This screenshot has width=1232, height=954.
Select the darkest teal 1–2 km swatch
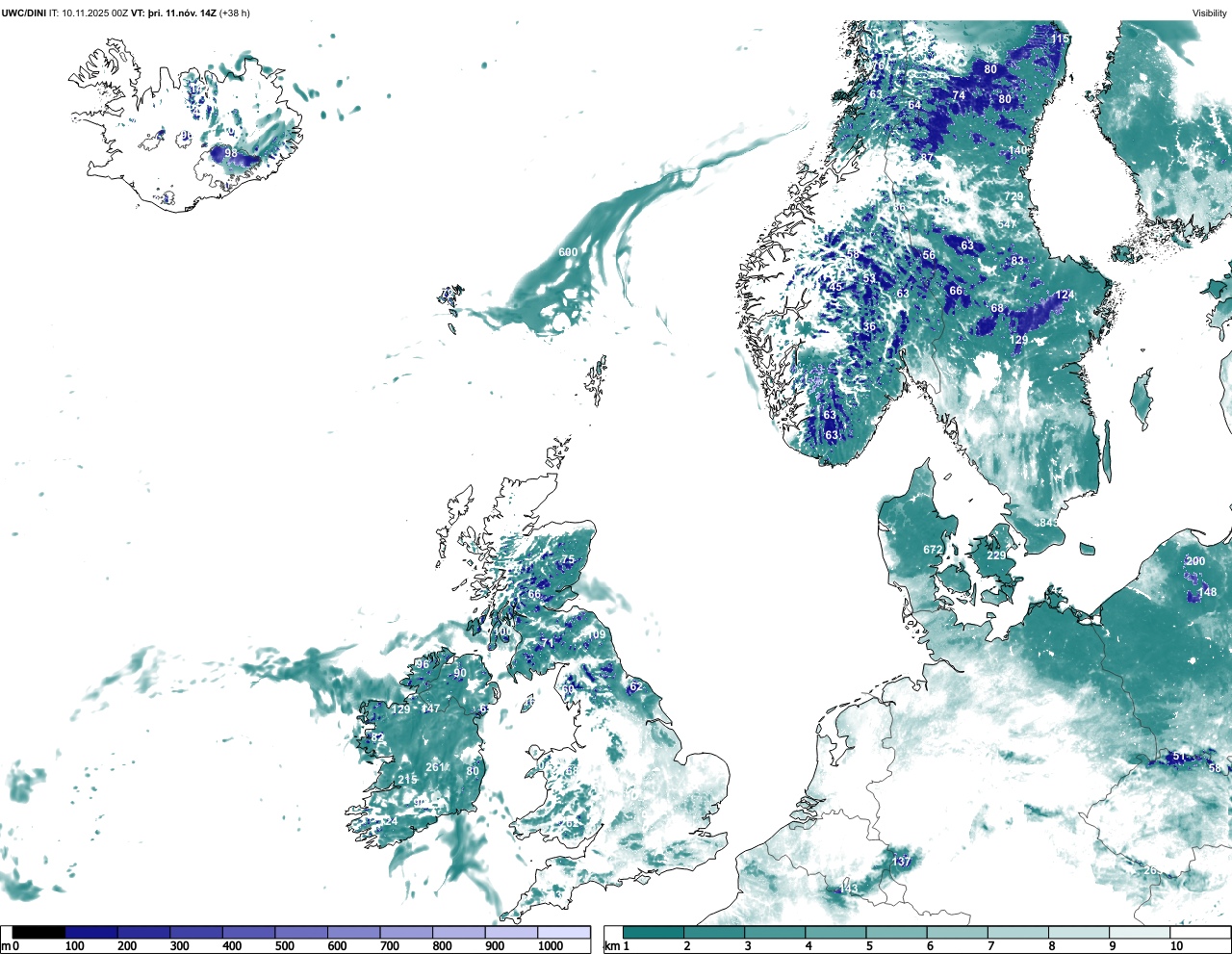tap(654, 932)
